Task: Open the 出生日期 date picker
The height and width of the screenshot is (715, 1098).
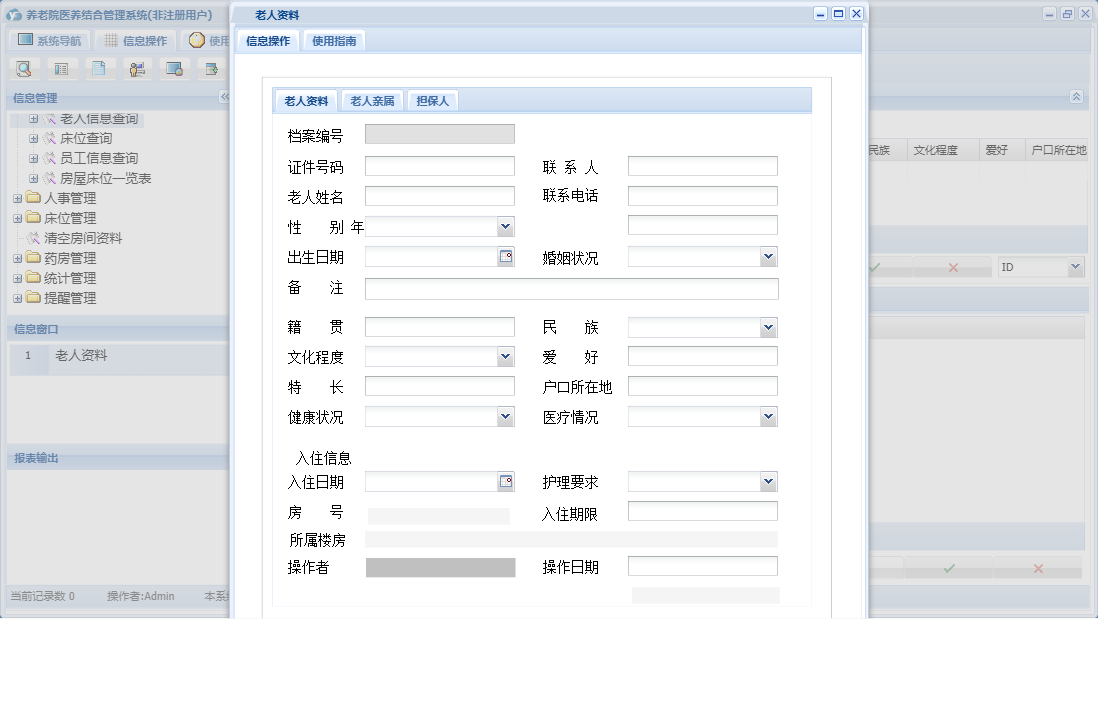Action: (x=504, y=256)
